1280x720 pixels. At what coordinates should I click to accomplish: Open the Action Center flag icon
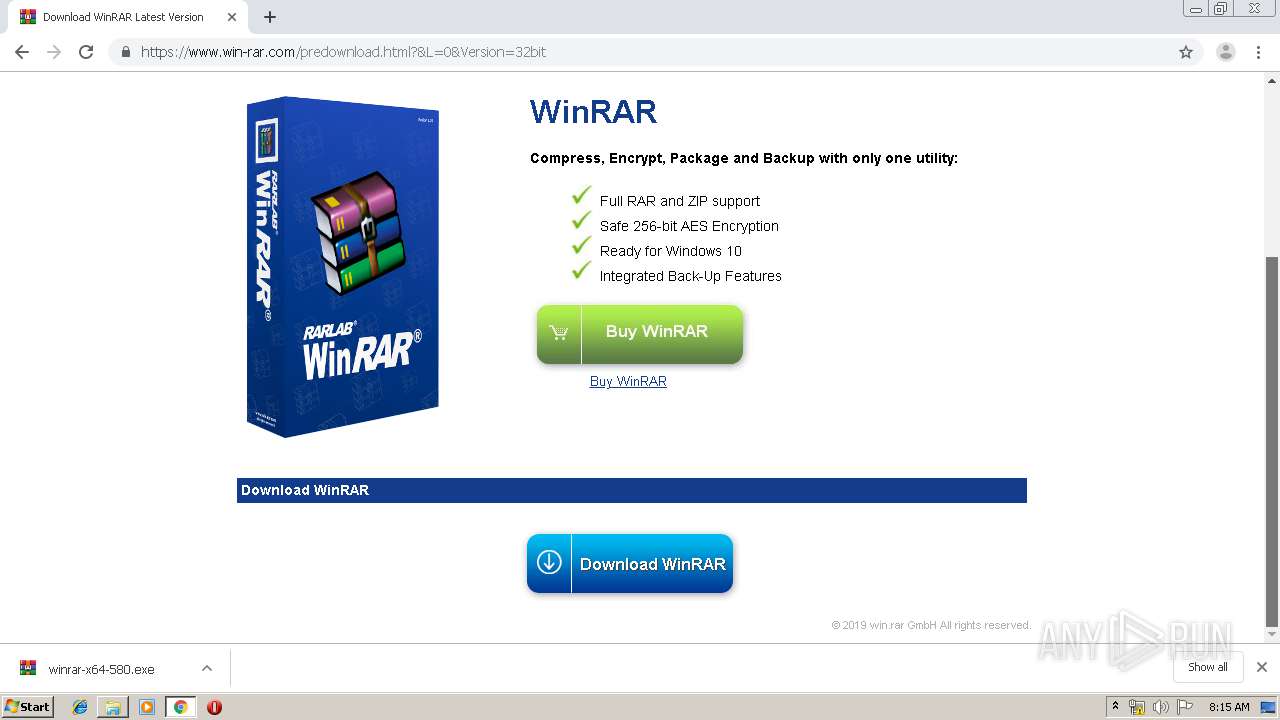pos(1185,707)
